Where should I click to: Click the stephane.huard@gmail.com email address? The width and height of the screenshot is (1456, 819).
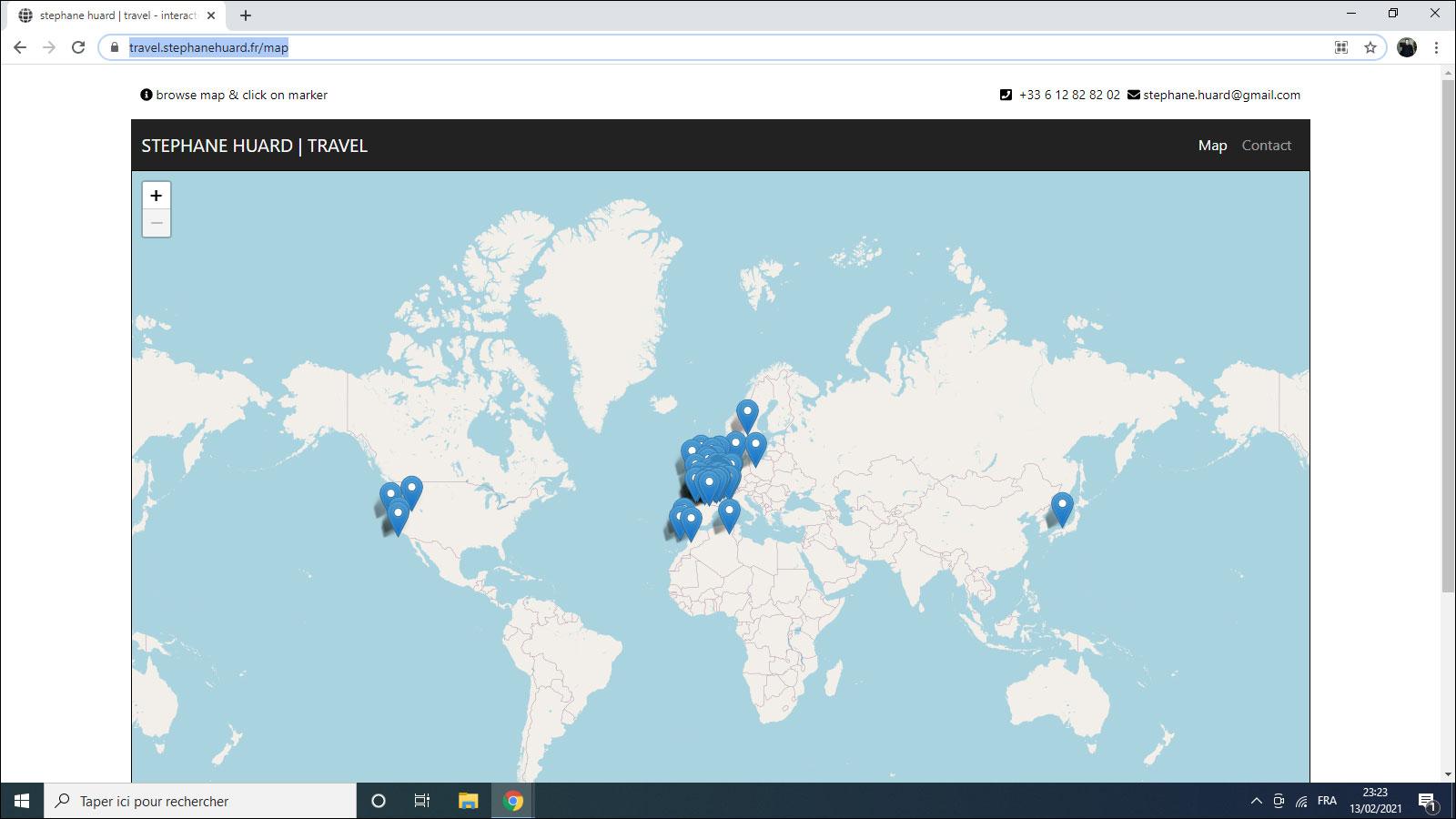tap(1221, 95)
